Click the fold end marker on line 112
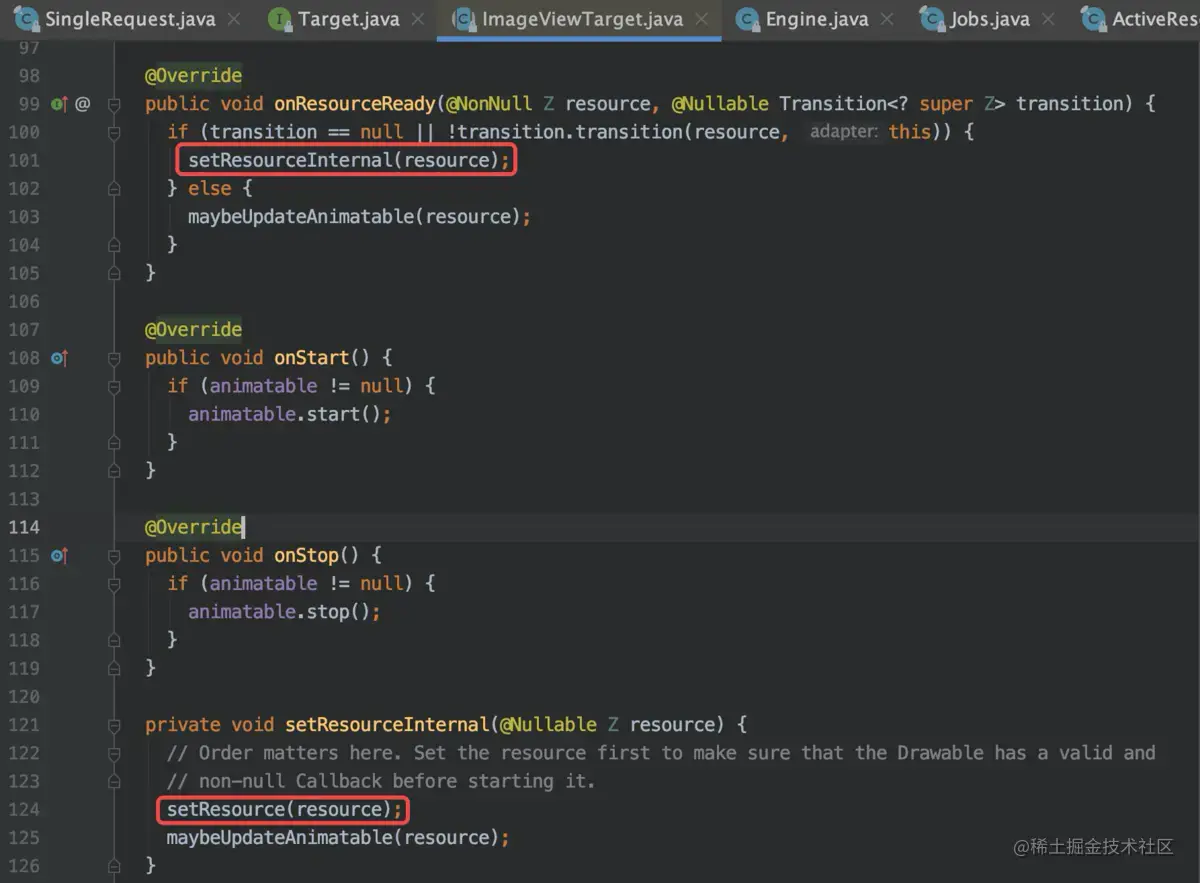This screenshot has width=1200, height=883. [x=114, y=470]
